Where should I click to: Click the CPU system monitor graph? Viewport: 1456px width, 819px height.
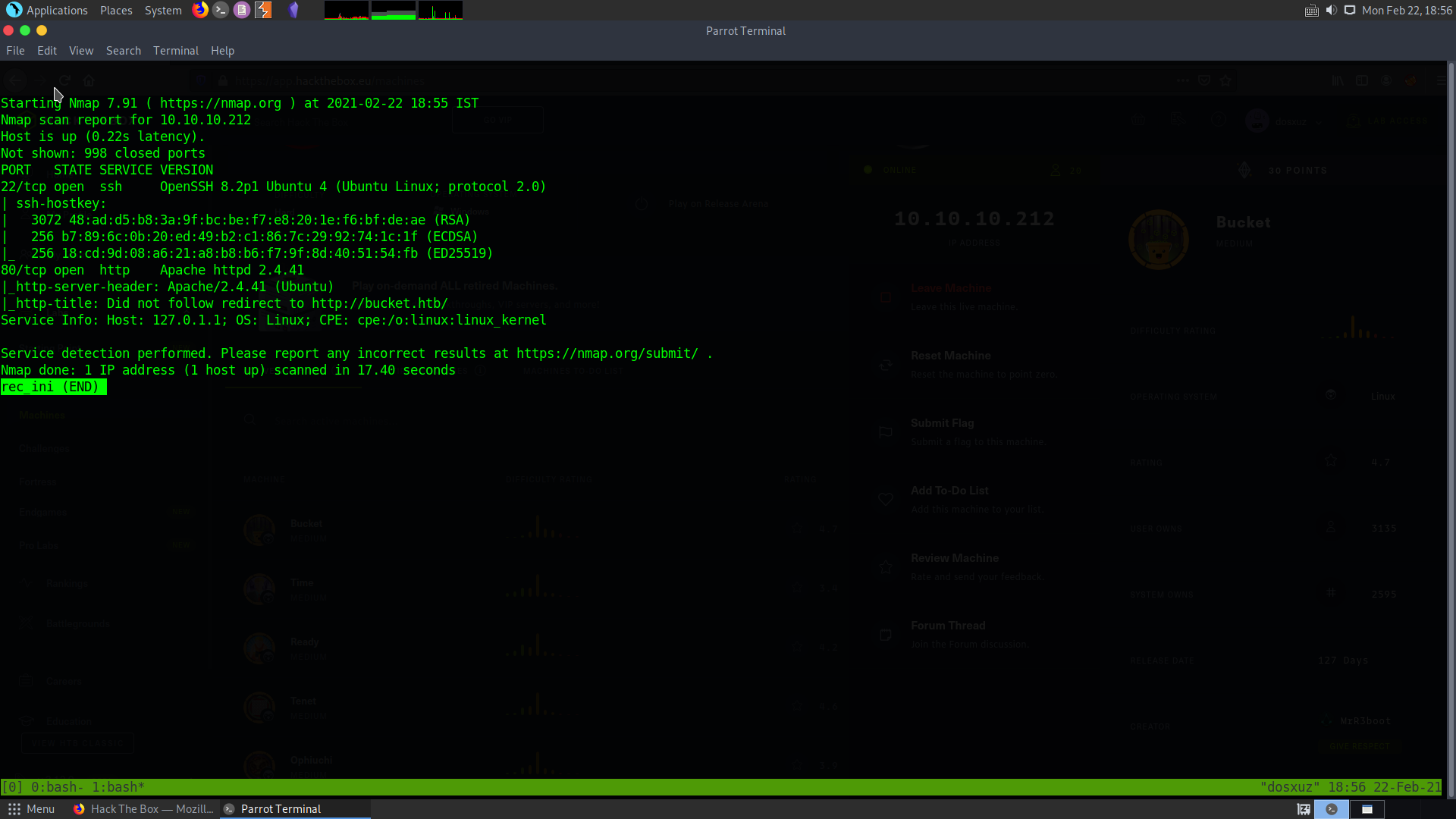point(347,11)
